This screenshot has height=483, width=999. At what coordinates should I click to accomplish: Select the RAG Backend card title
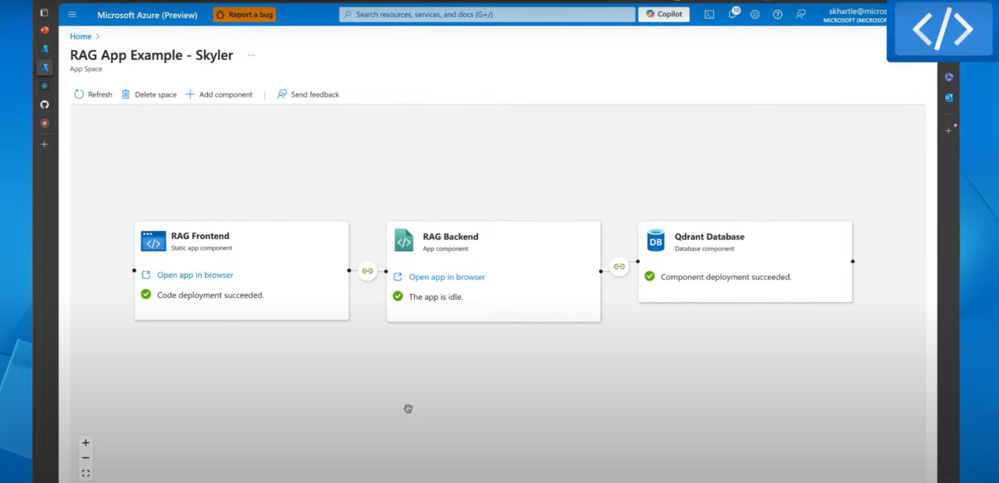point(450,236)
